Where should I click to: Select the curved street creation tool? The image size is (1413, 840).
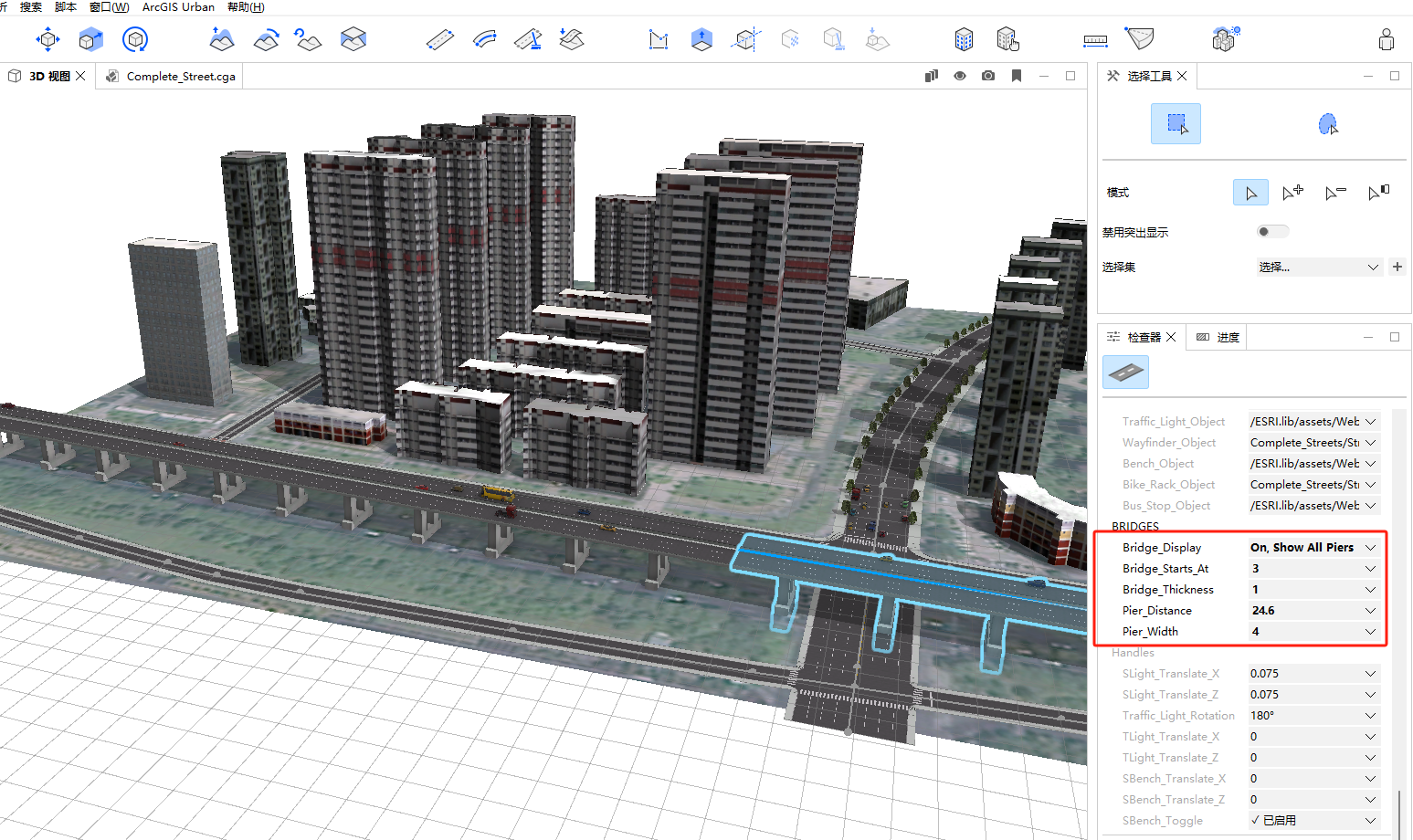coord(485,39)
